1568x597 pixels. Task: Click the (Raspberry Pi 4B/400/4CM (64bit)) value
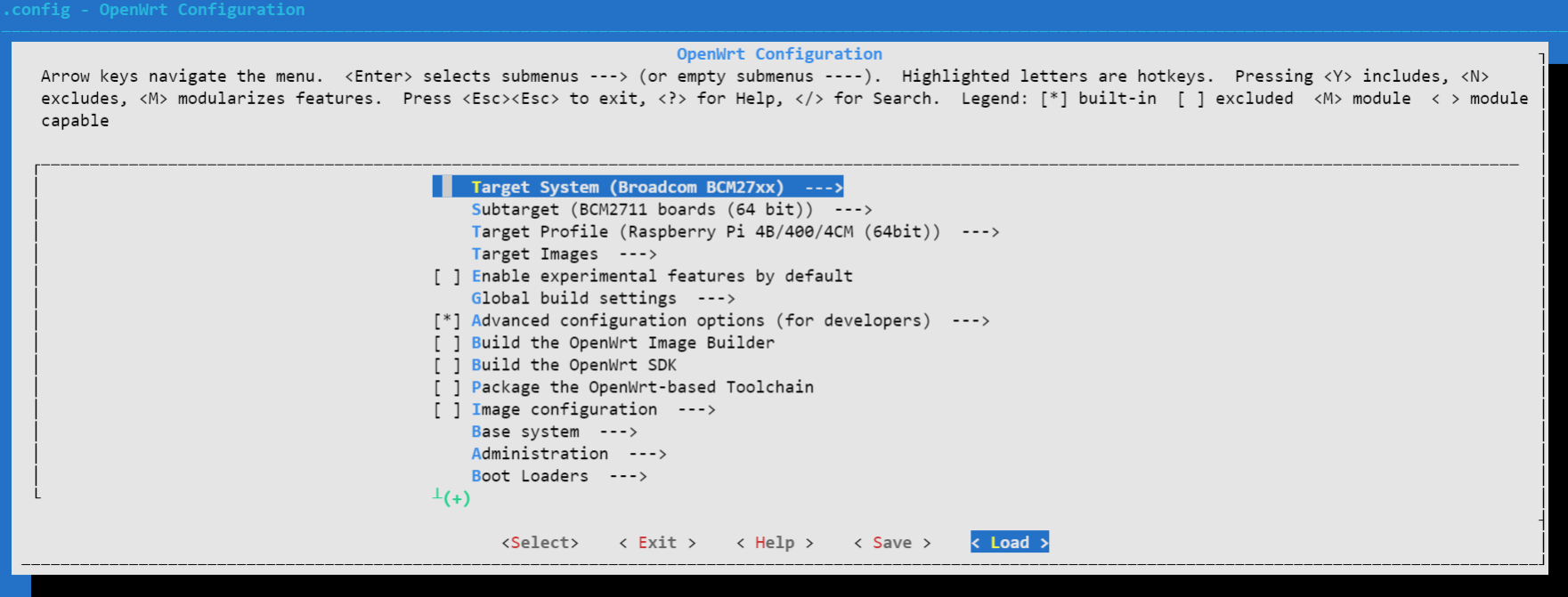pos(780,232)
